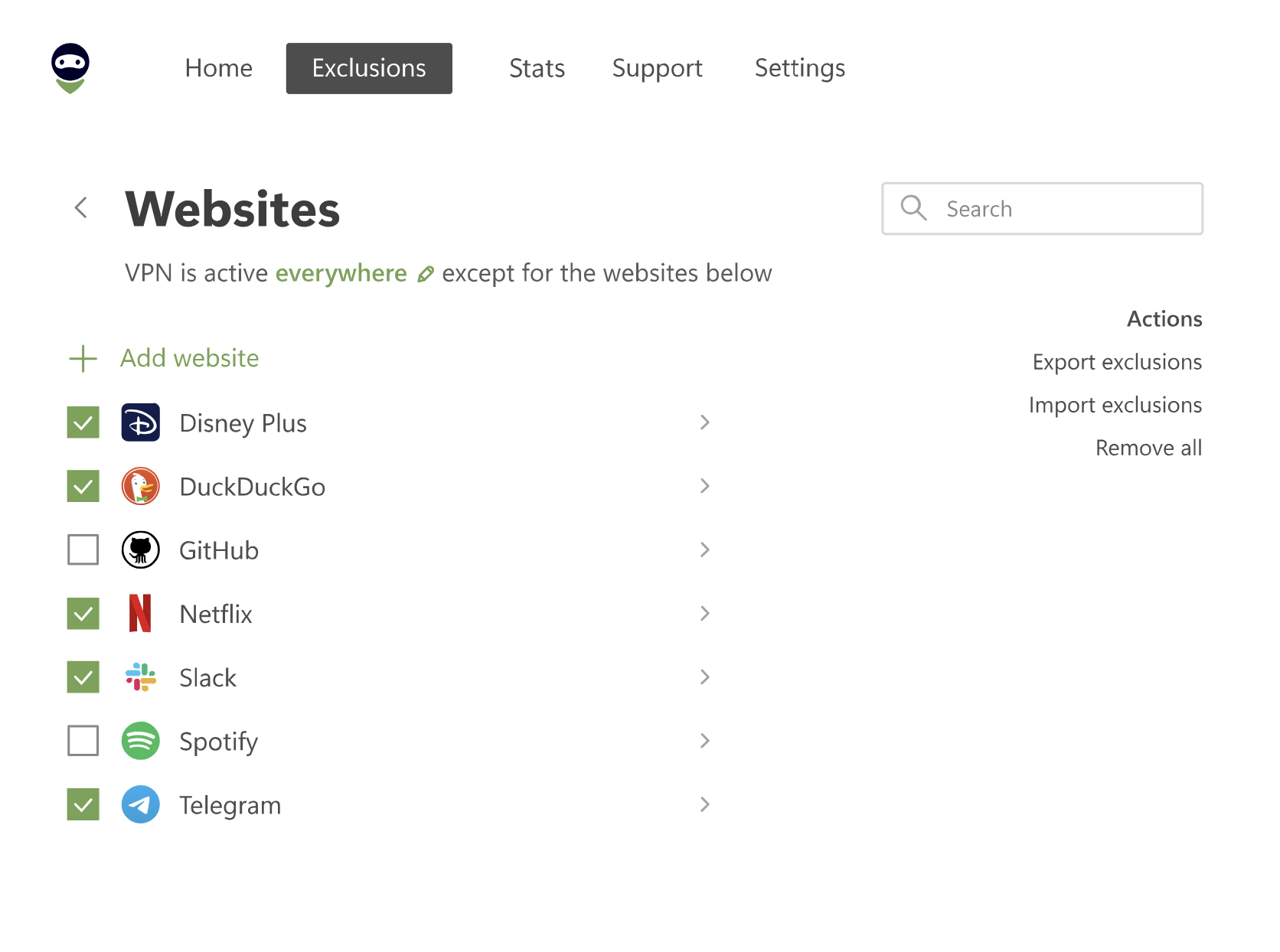Click the GitHub octocat icon

141,549
